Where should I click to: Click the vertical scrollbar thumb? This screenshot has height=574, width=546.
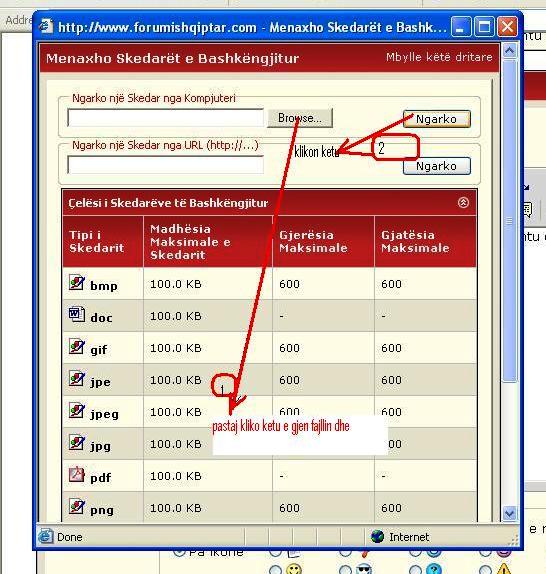[x=510, y=221]
